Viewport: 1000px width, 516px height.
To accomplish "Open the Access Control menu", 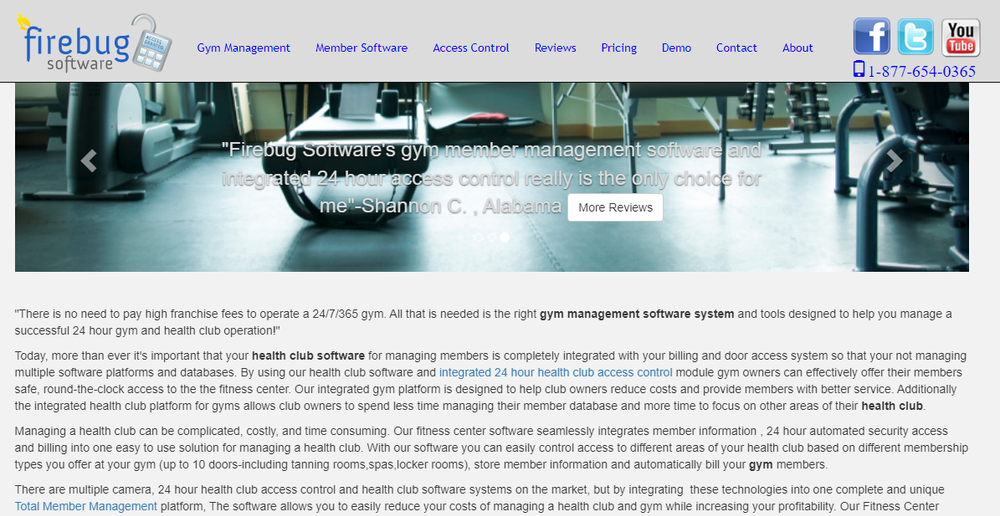I will tap(471, 48).
